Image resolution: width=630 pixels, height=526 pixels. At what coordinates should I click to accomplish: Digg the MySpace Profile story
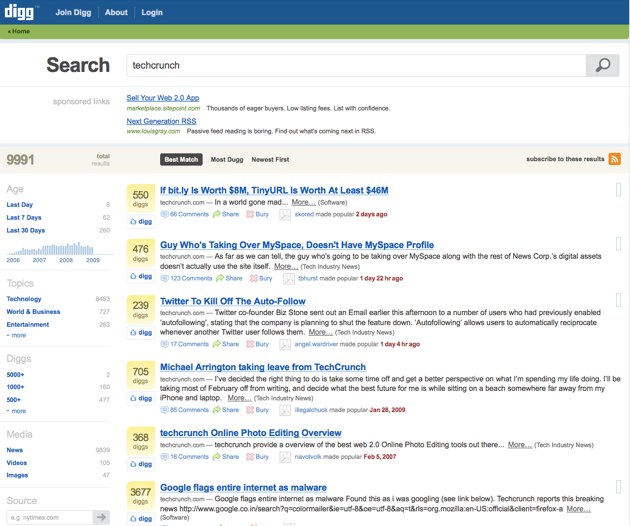coord(141,276)
